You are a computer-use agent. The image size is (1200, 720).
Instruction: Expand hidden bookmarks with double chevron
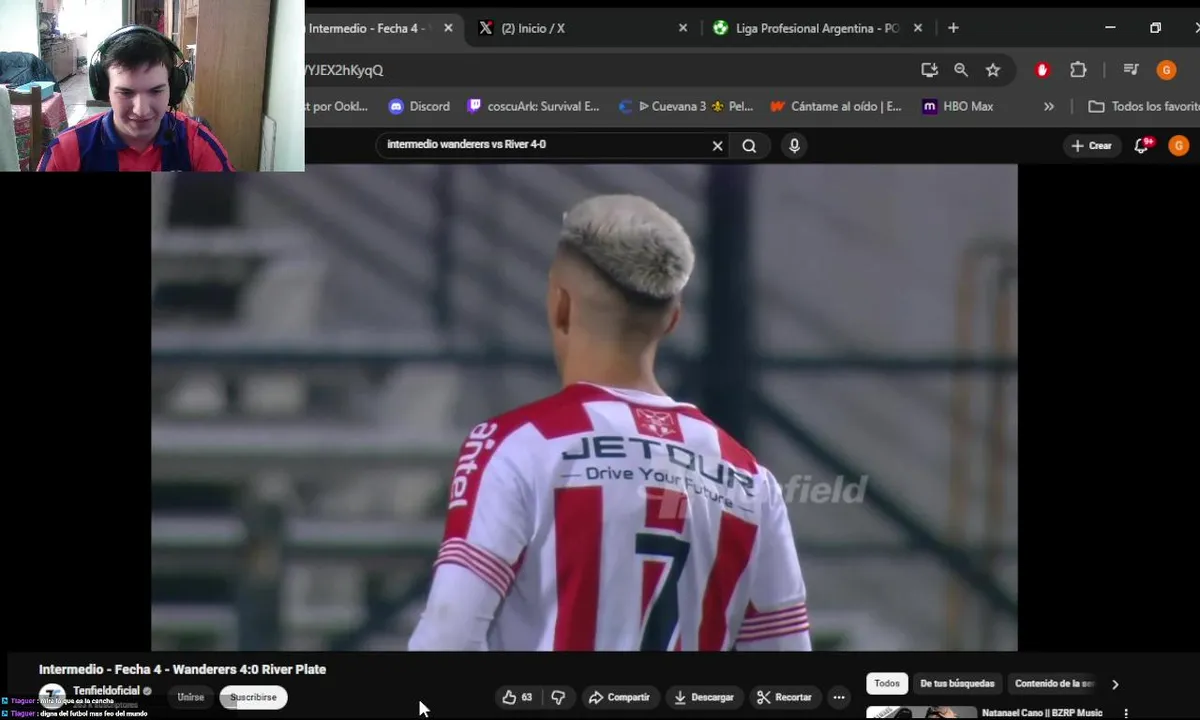click(x=1049, y=106)
